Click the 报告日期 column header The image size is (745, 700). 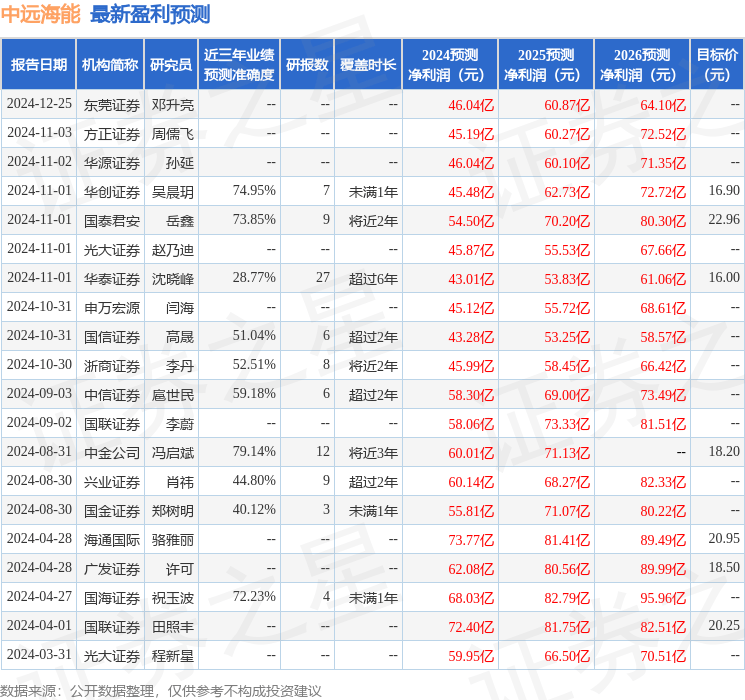point(38,64)
